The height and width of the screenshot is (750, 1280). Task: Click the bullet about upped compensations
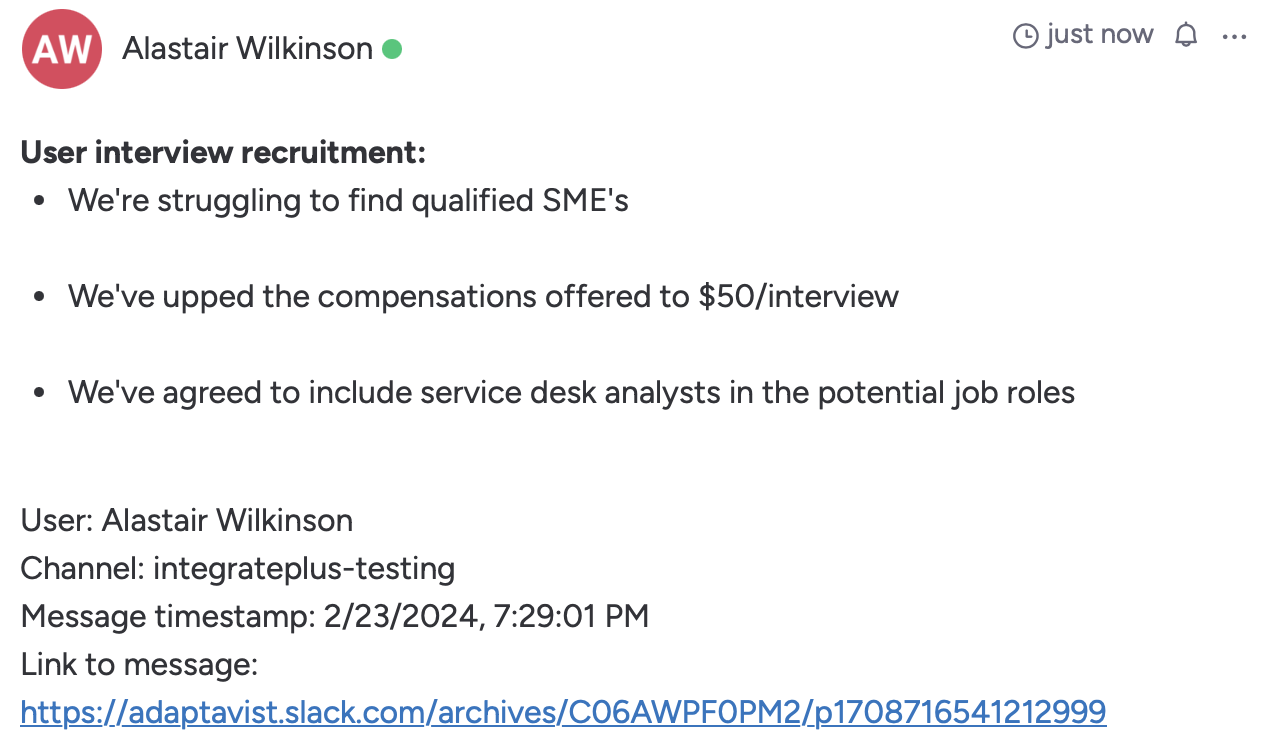[483, 296]
